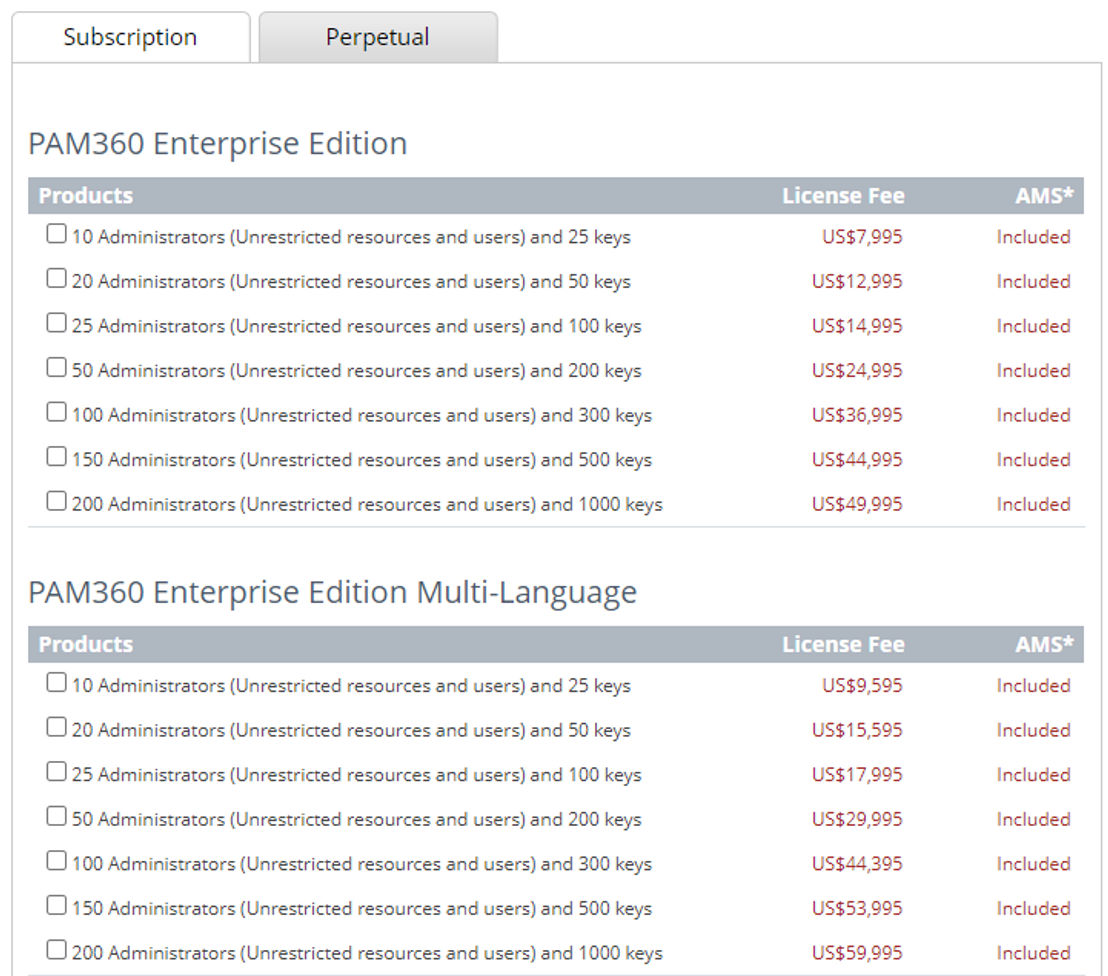Click Products header in Multi-Language table

[x=86, y=645]
